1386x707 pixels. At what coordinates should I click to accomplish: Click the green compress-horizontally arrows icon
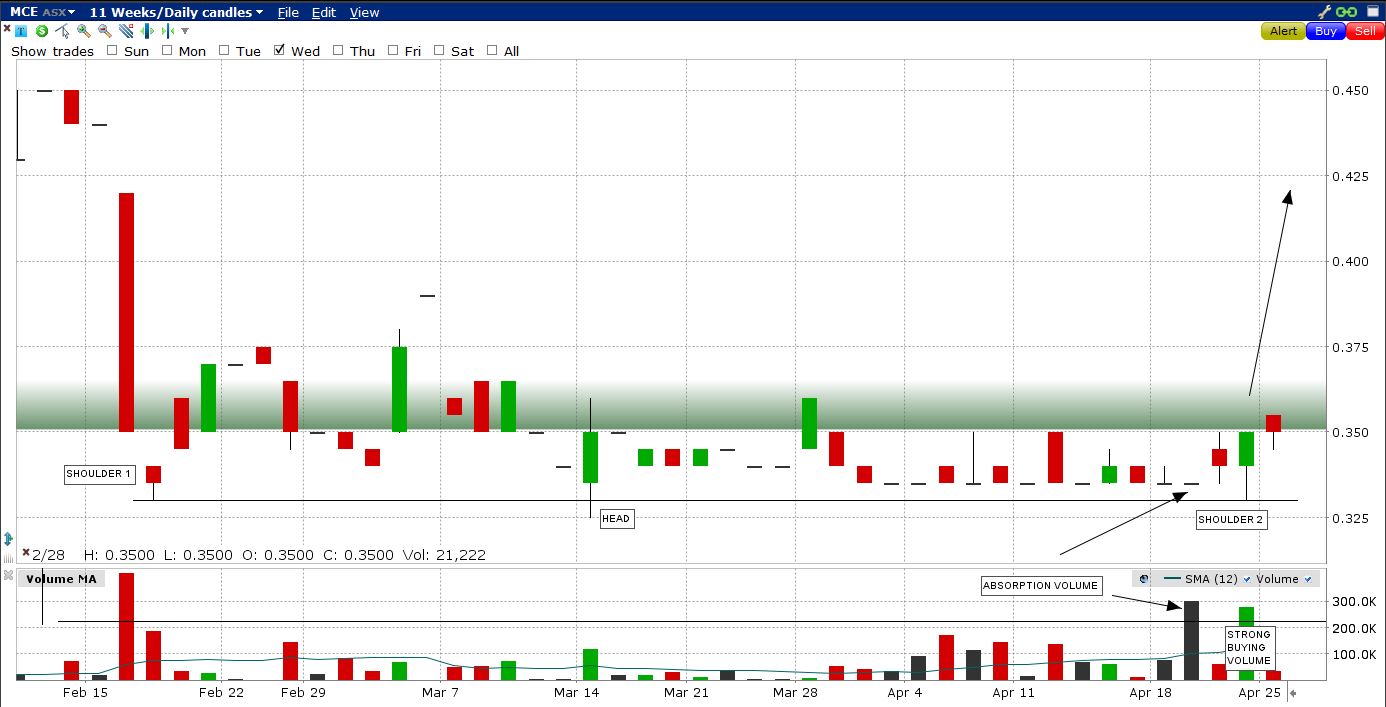pyautogui.click(x=167, y=31)
